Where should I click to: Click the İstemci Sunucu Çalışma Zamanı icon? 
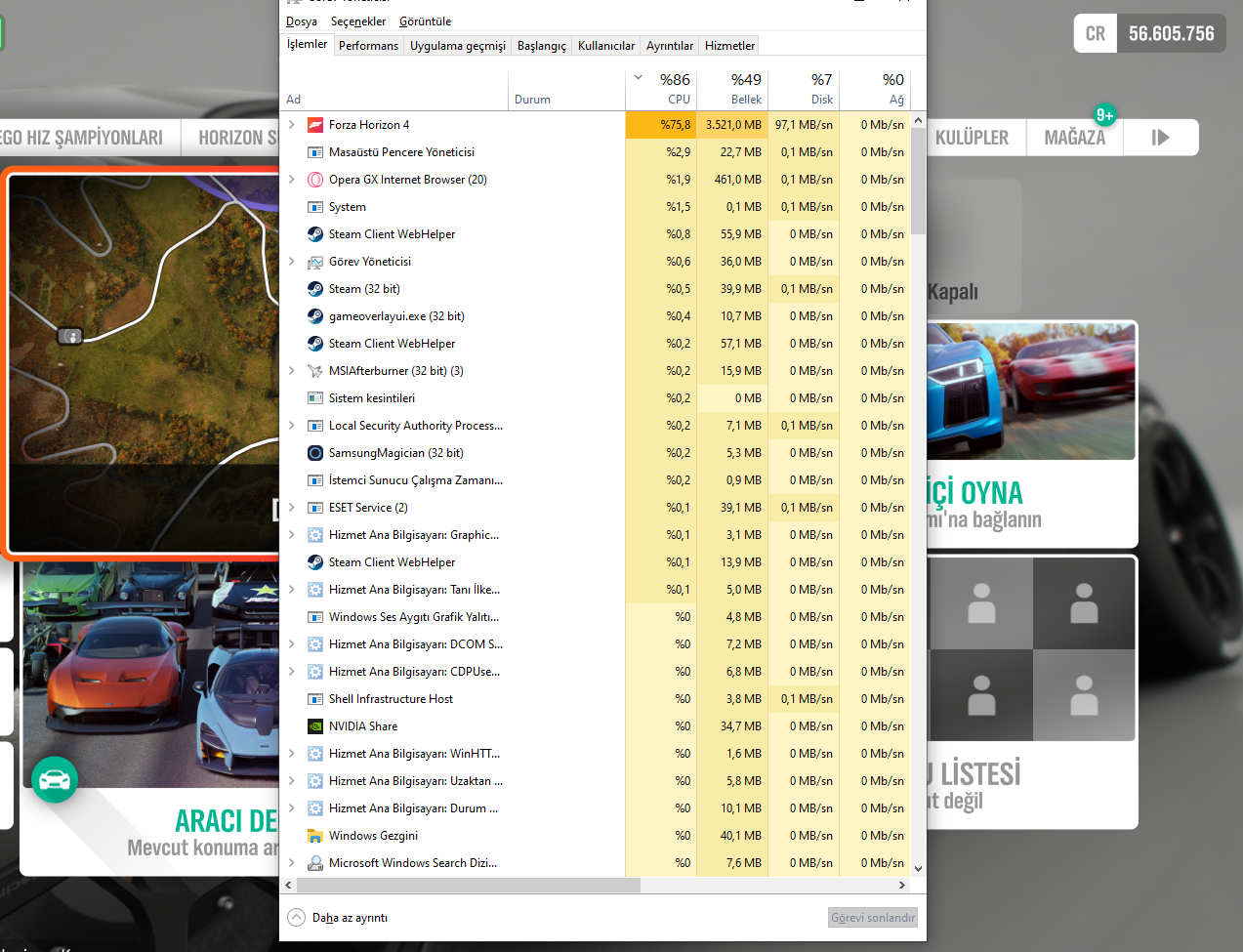pos(315,480)
